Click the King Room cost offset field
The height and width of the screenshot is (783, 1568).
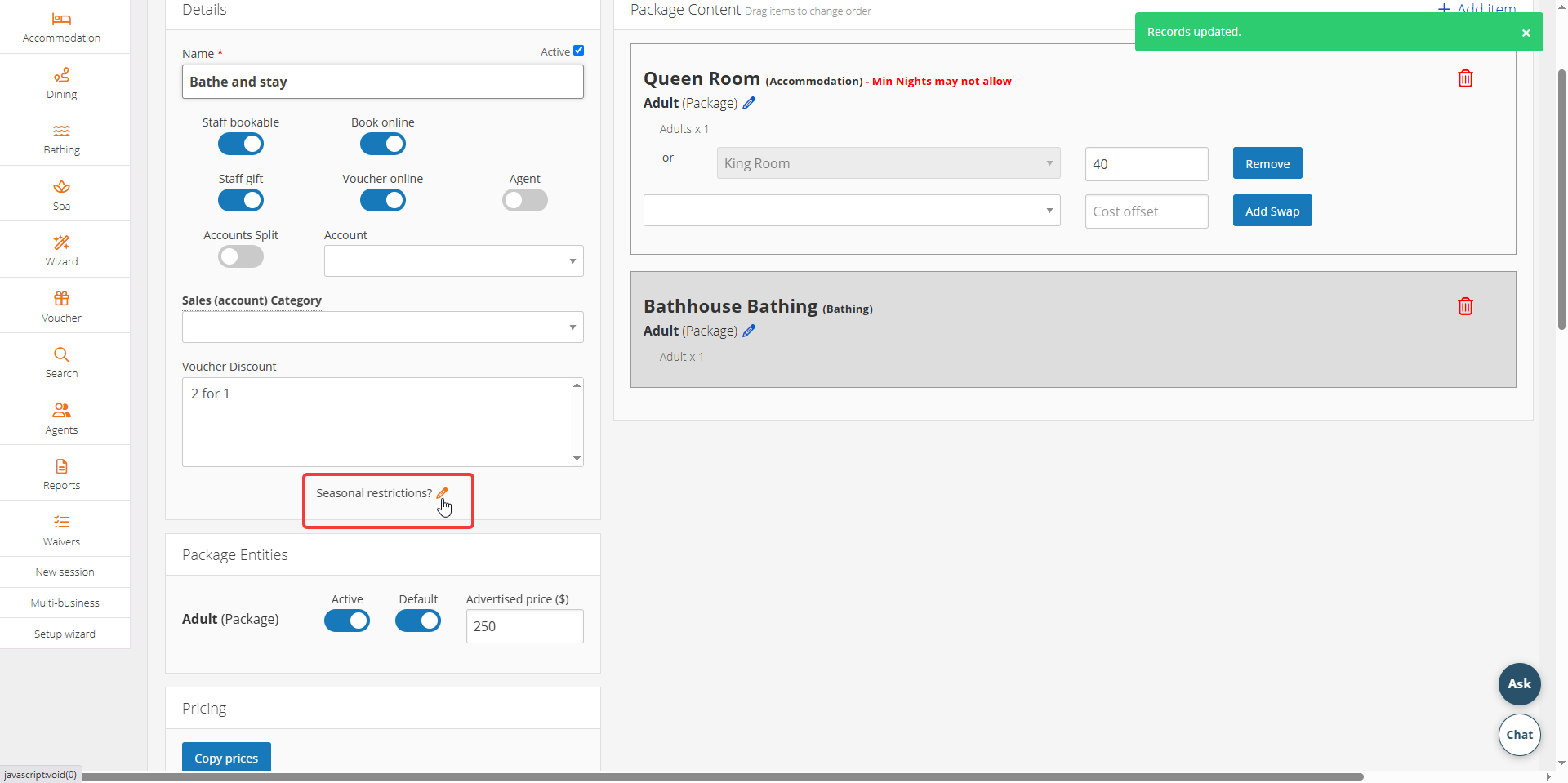[x=1147, y=164]
